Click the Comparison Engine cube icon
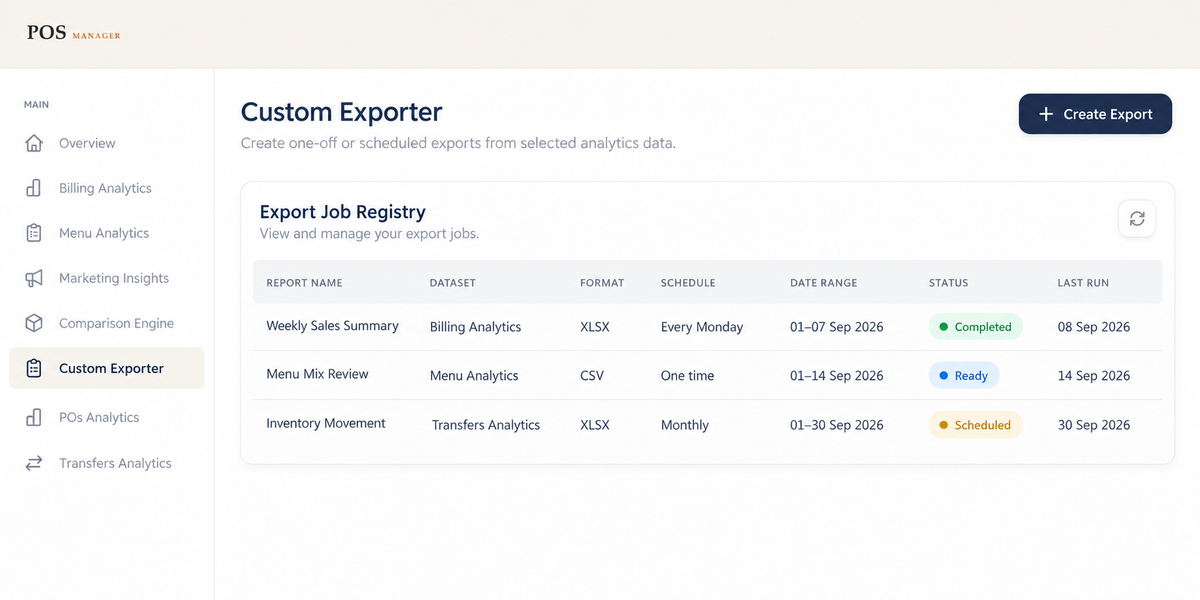The width and height of the screenshot is (1200, 600). 34,323
